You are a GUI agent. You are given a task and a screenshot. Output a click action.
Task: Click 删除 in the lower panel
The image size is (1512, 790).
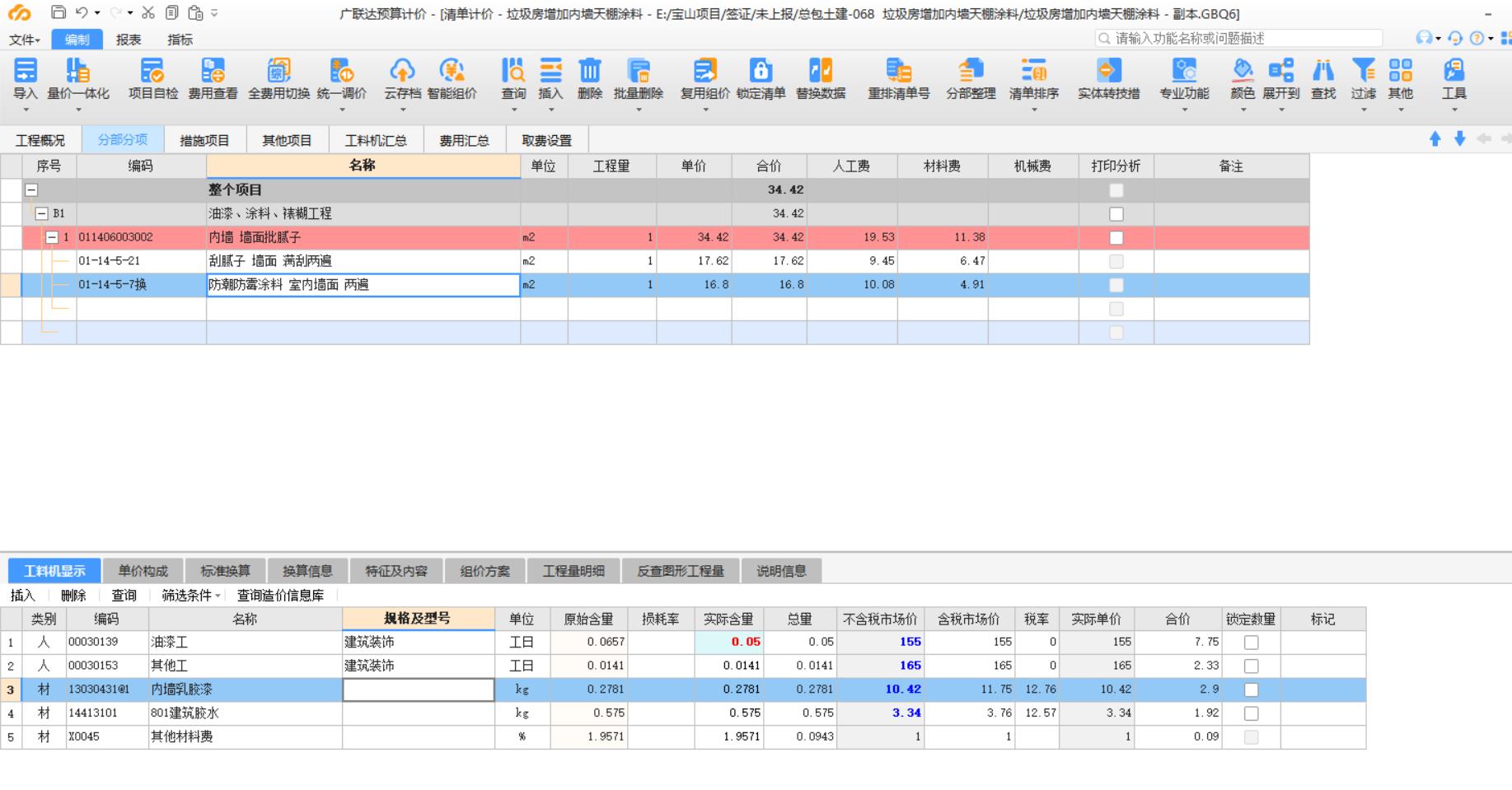click(x=73, y=596)
